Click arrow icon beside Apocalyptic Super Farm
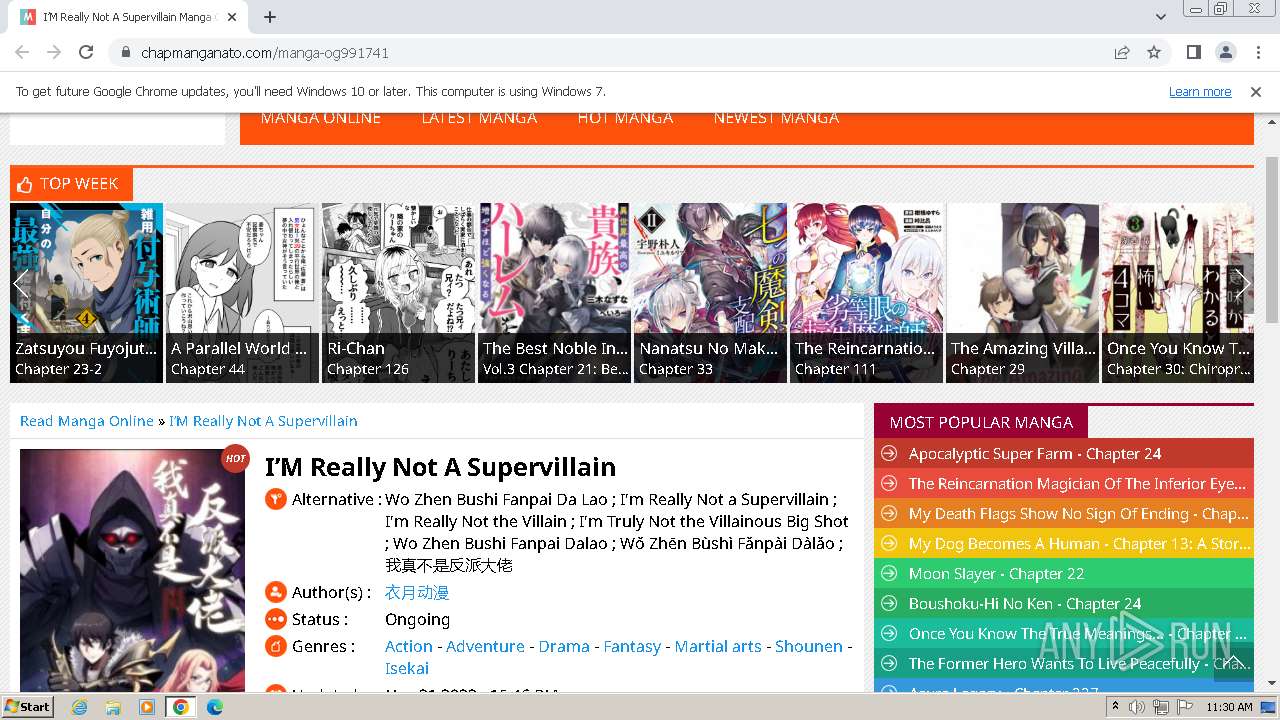This screenshot has height=720, width=1280. coord(888,453)
